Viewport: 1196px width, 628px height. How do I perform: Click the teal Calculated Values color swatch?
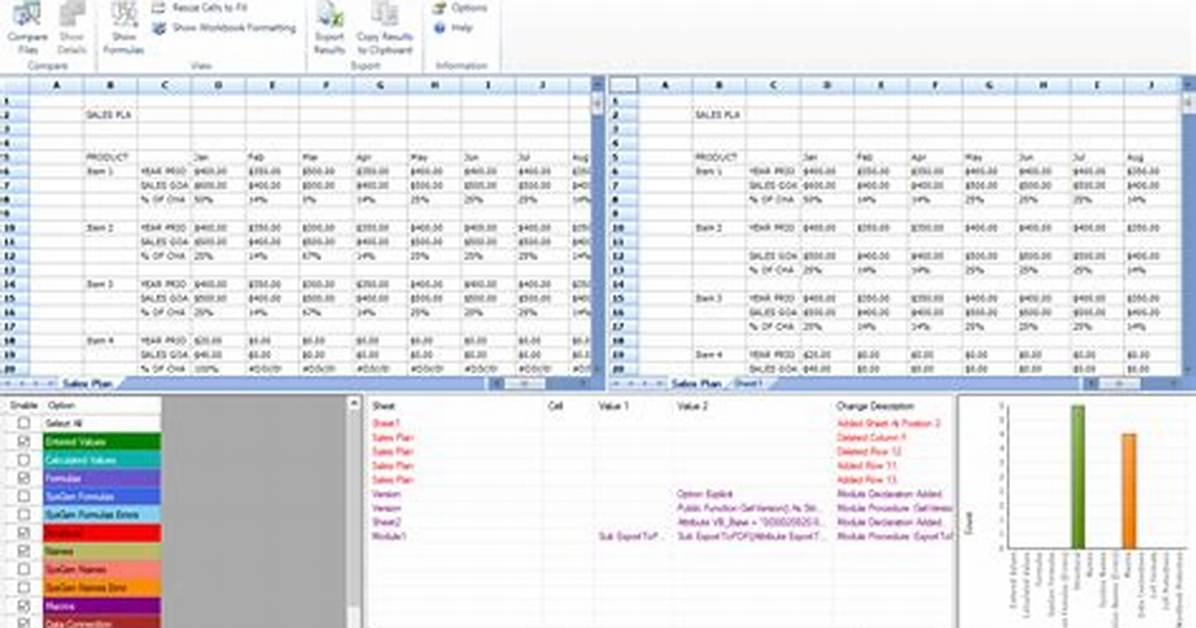coord(101,459)
